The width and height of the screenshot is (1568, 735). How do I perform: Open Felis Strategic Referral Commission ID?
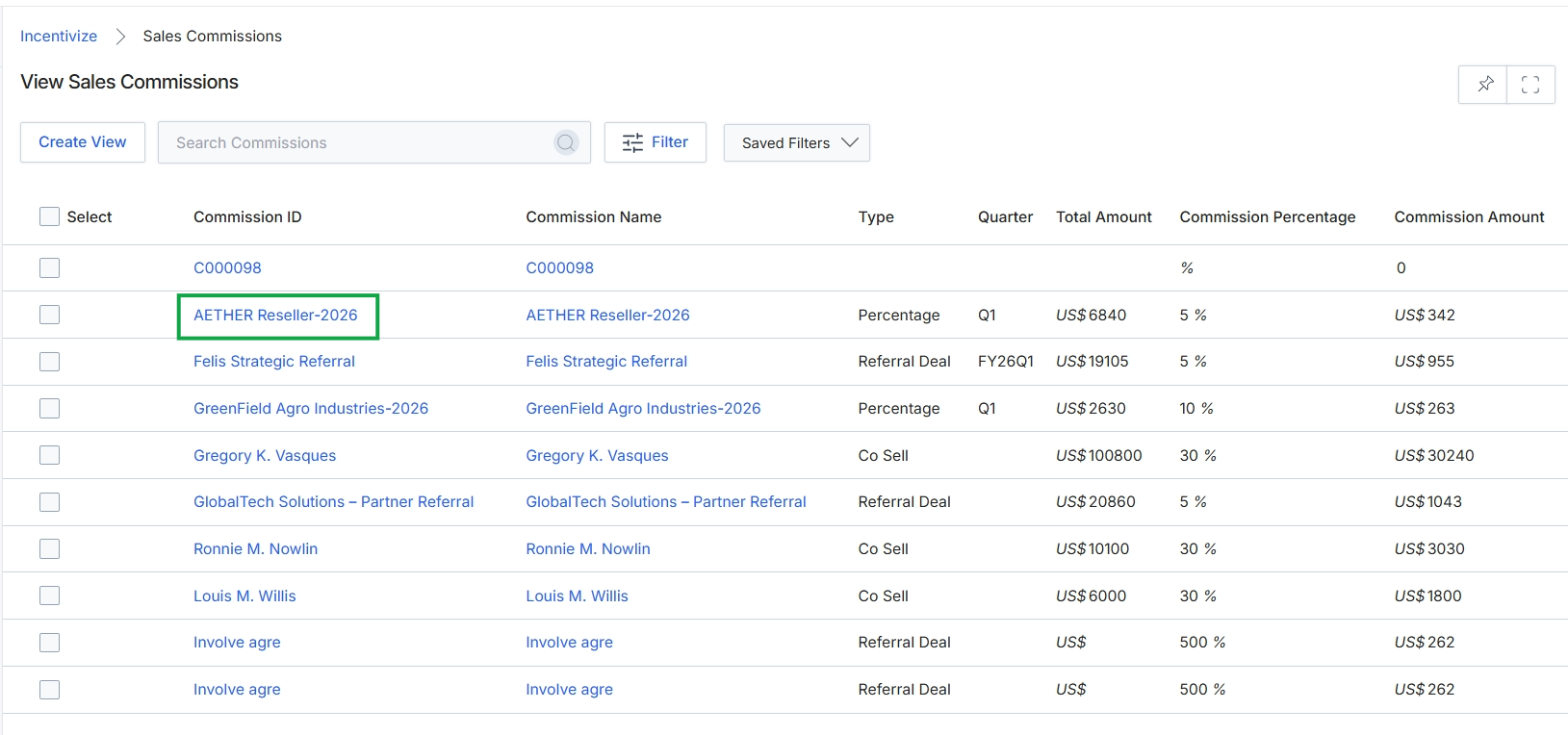click(x=274, y=362)
